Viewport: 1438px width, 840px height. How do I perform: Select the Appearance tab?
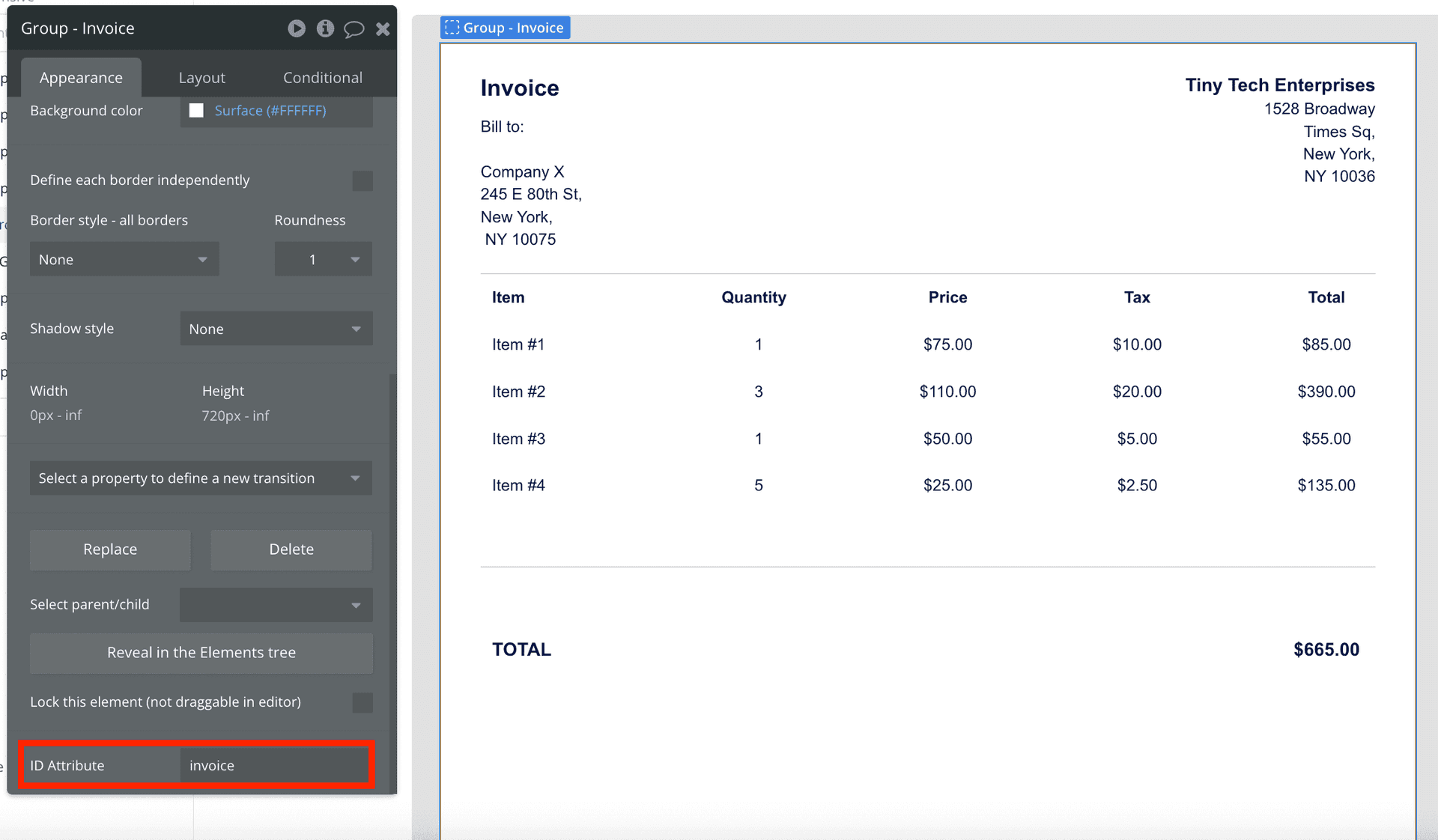pos(81,78)
